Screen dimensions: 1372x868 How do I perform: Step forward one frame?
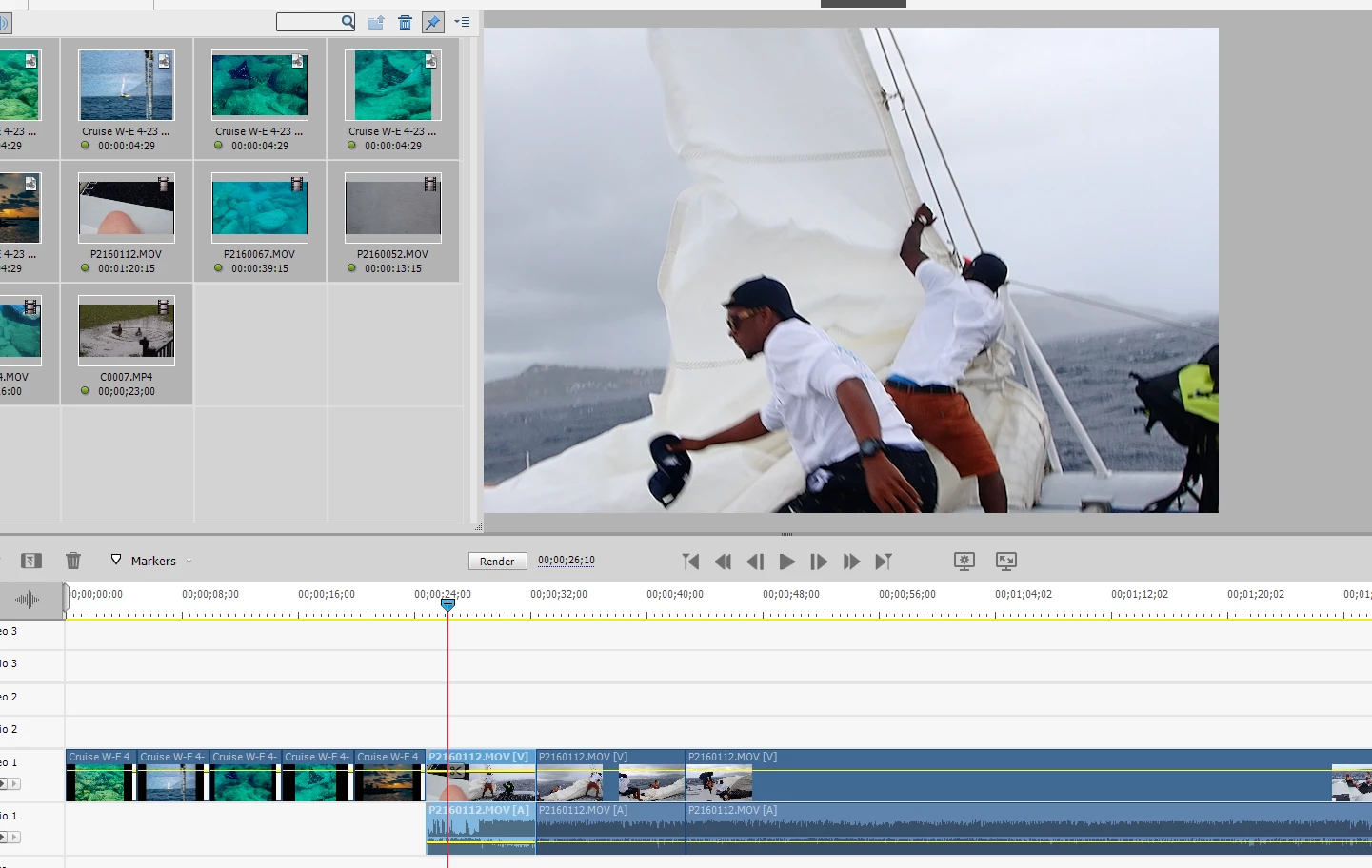coord(819,562)
